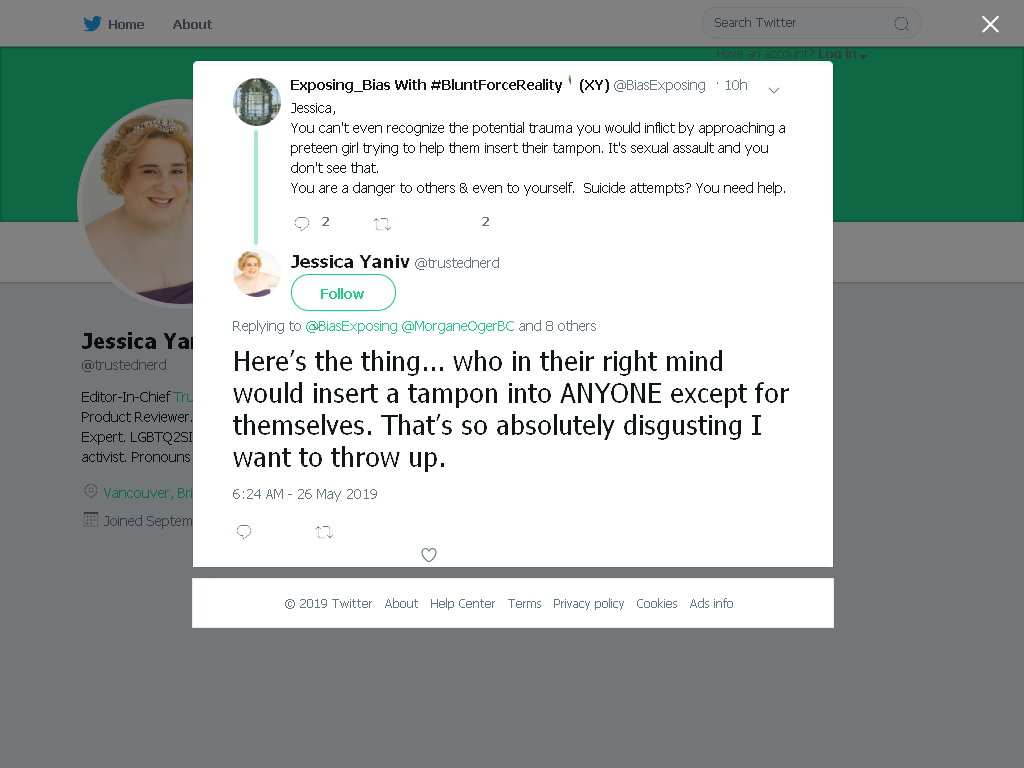1024x768 pixels.
Task: Open the @MorganeOgerBC mention link
Action: click(458, 326)
